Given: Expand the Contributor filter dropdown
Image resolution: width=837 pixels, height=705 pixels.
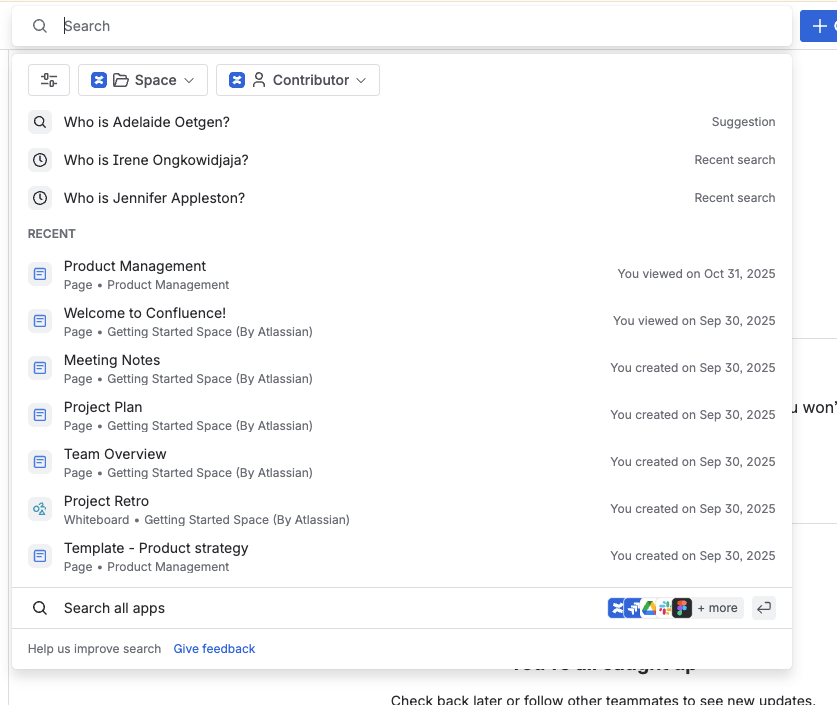Looking at the screenshot, I should click(297, 80).
